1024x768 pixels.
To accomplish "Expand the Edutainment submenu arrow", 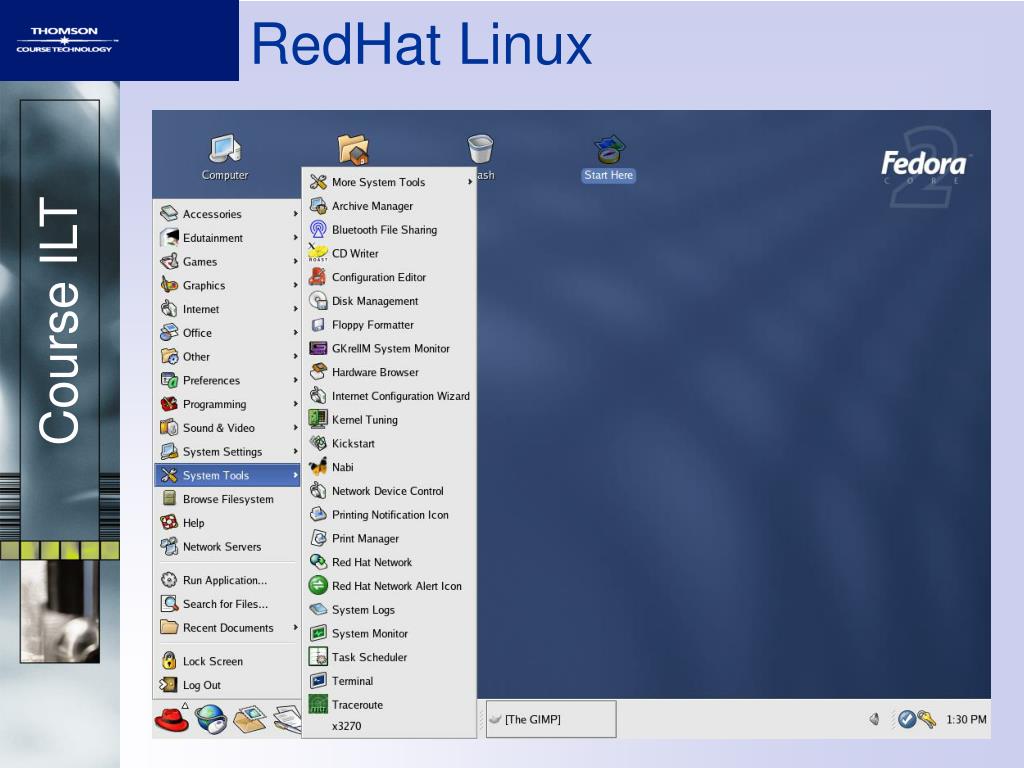I will click(x=295, y=238).
